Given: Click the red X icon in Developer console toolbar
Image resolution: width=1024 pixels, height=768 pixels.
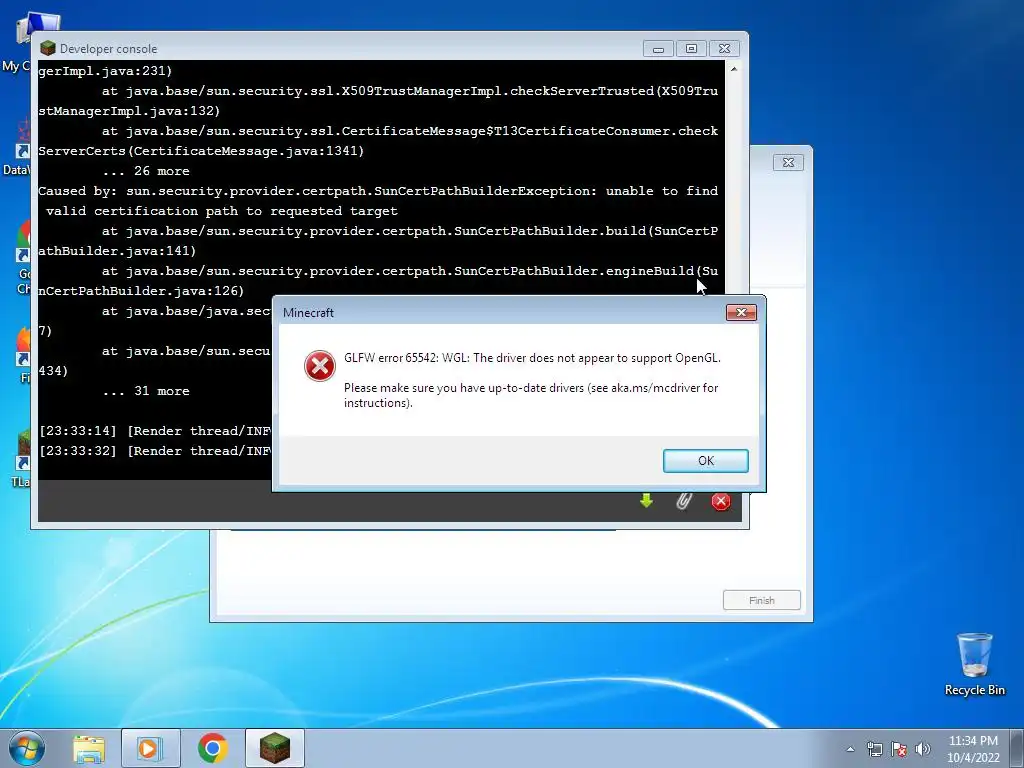Looking at the screenshot, I should (x=720, y=501).
